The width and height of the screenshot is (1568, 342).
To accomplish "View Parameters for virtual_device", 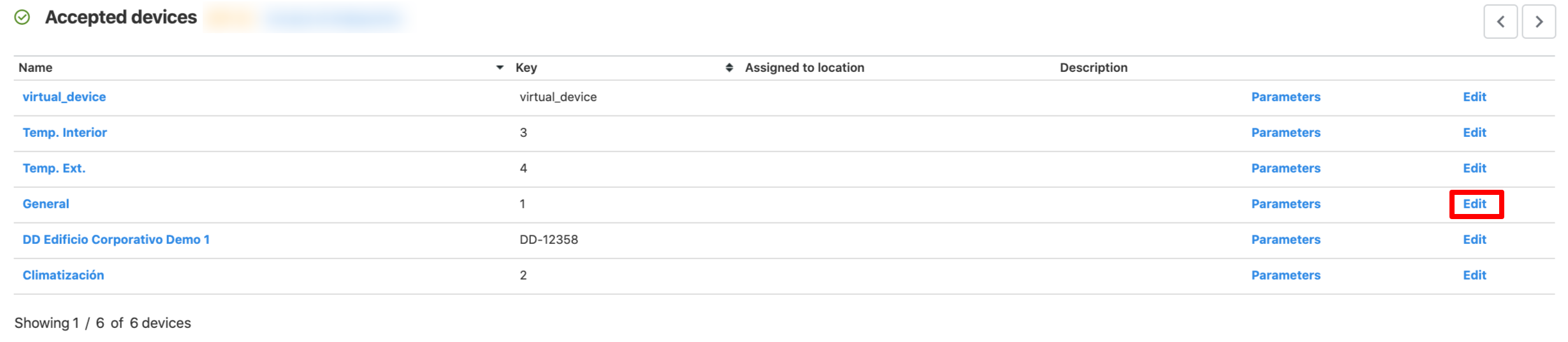I will (1286, 97).
